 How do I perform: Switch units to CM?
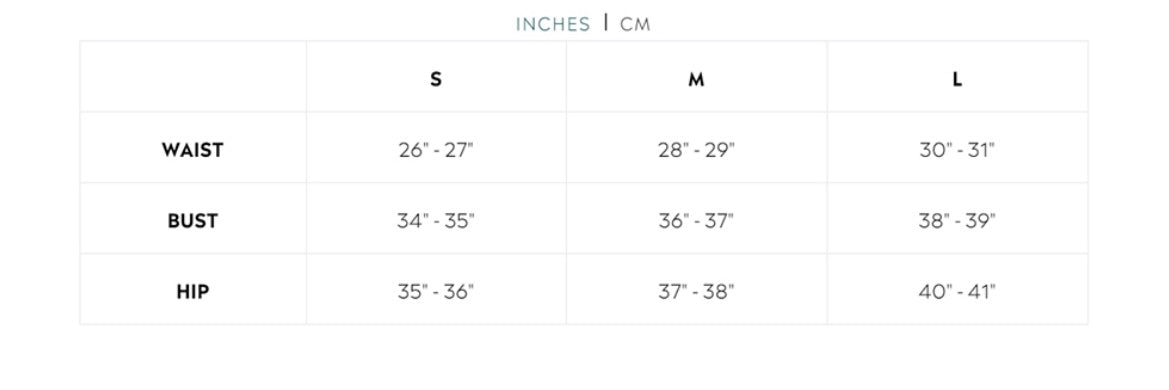pos(635,25)
